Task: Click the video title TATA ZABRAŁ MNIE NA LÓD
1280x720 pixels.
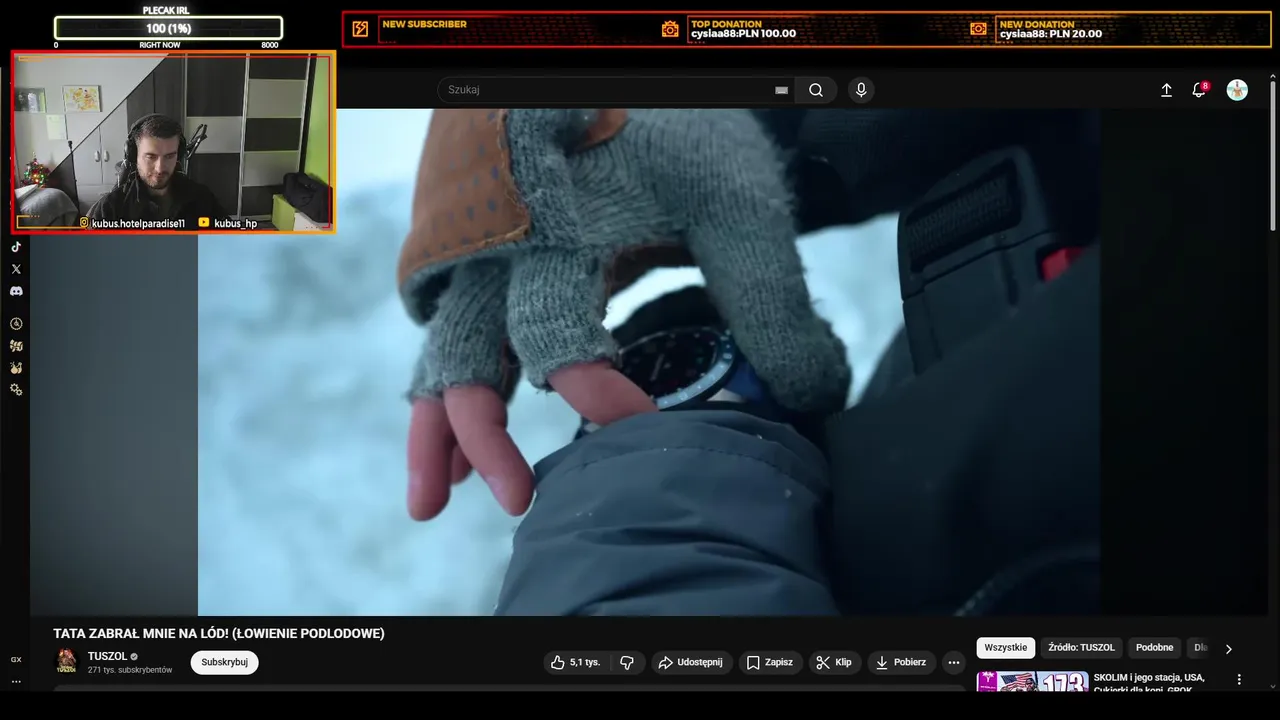Action: coord(219,633)
